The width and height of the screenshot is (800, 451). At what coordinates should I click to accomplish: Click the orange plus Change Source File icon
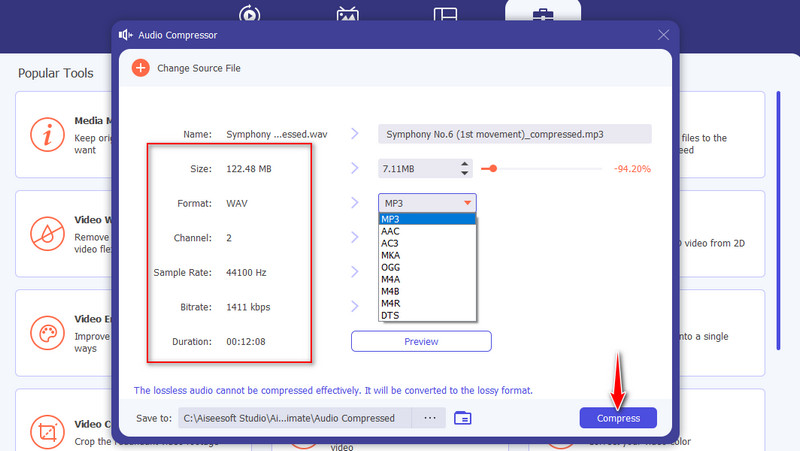click(x=140, y=68)
